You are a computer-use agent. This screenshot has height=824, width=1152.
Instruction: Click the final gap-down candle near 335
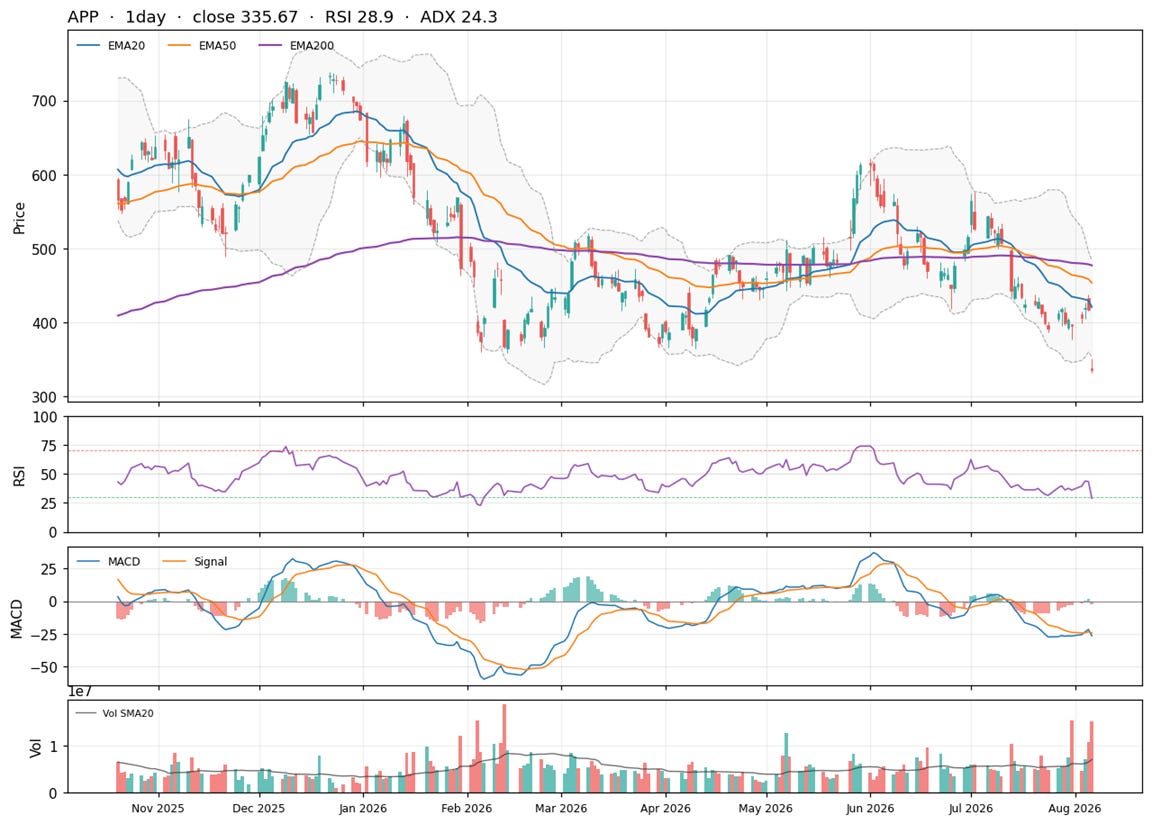[1092, 368]
